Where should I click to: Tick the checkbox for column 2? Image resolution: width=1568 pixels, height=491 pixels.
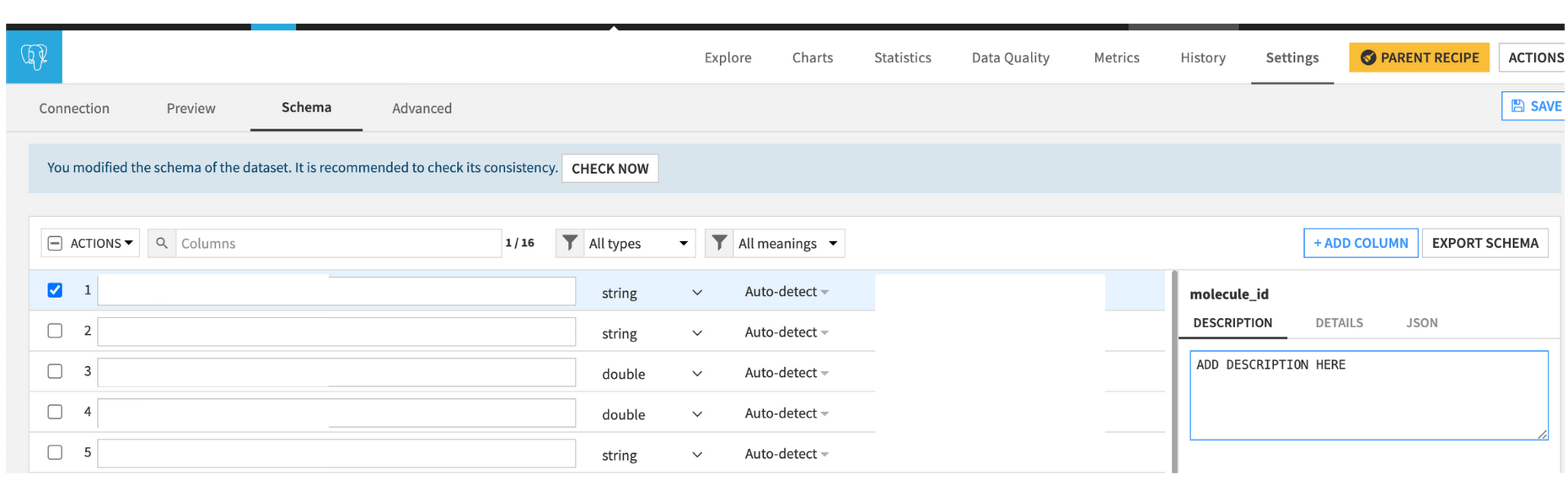tap(55, 331)
